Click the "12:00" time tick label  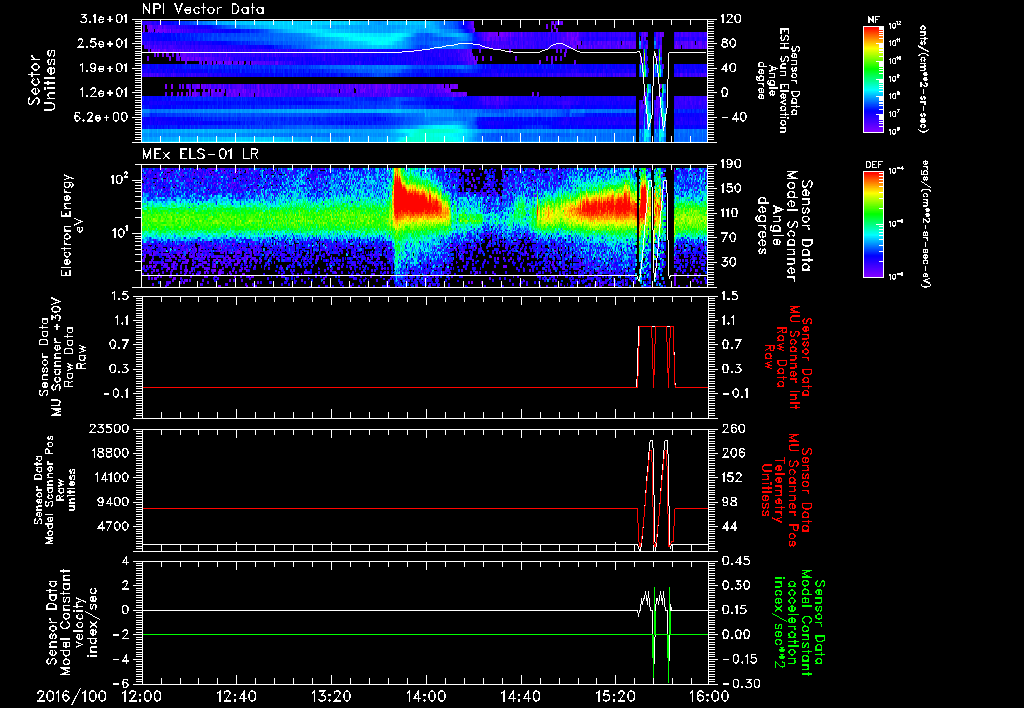[142, 696]
